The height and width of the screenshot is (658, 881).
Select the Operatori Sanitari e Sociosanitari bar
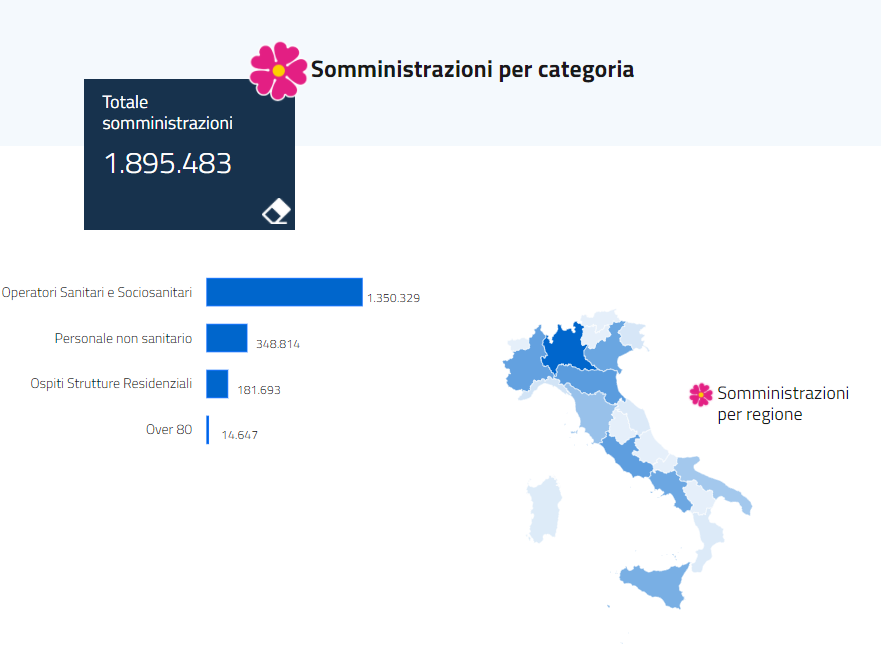tap(284, 292)
